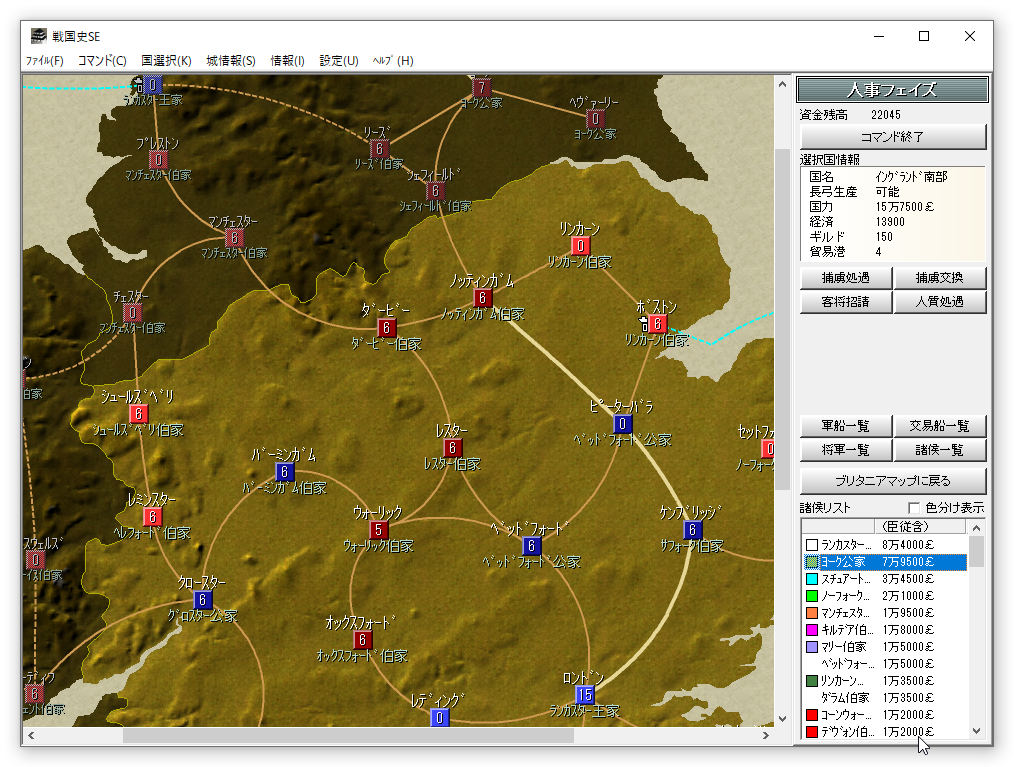1014x767 pixels.
Task: Click the Warwick castle marker showing 5
Action: point(379,530)
